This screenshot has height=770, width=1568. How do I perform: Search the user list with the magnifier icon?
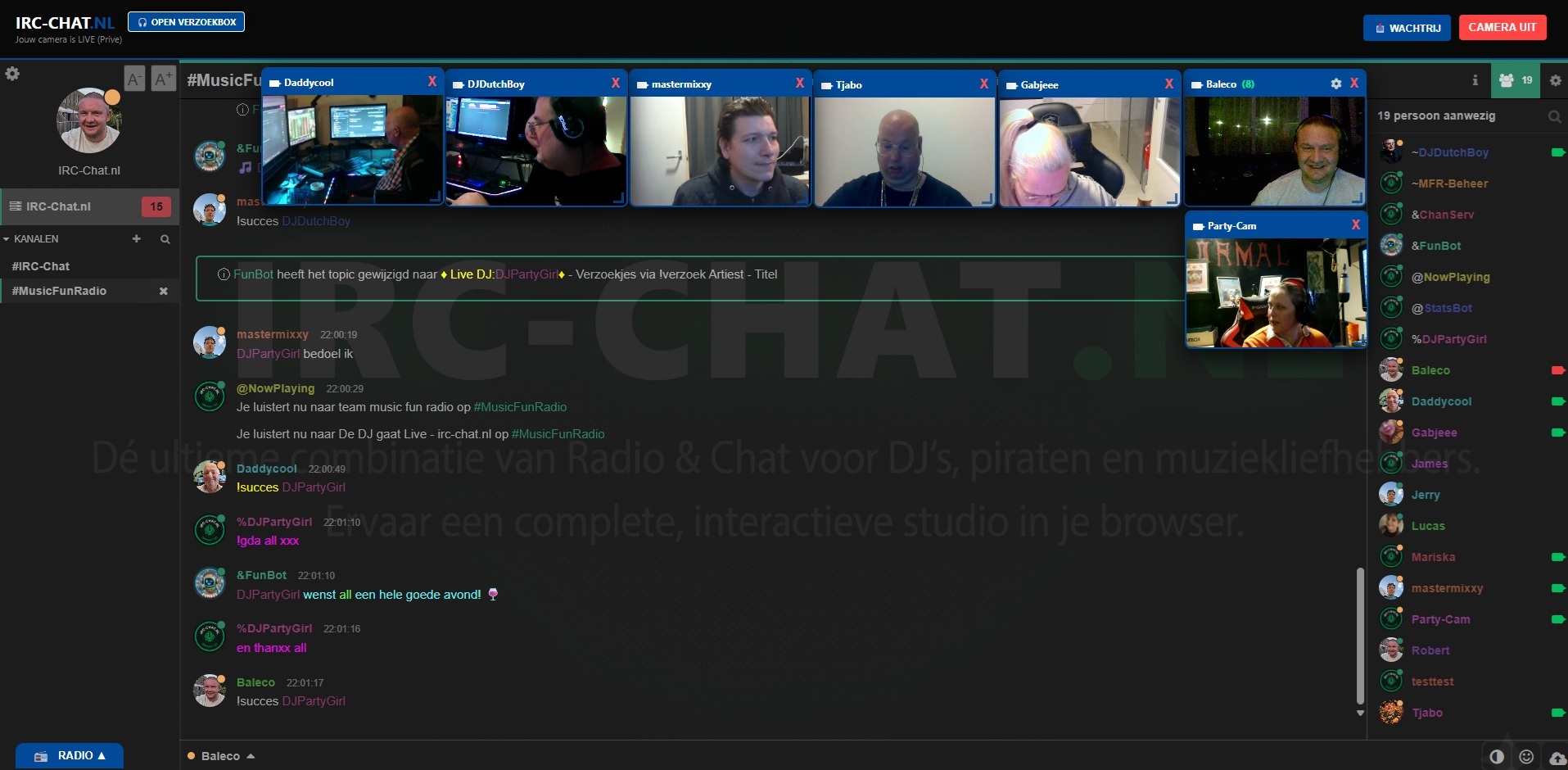1554,116
